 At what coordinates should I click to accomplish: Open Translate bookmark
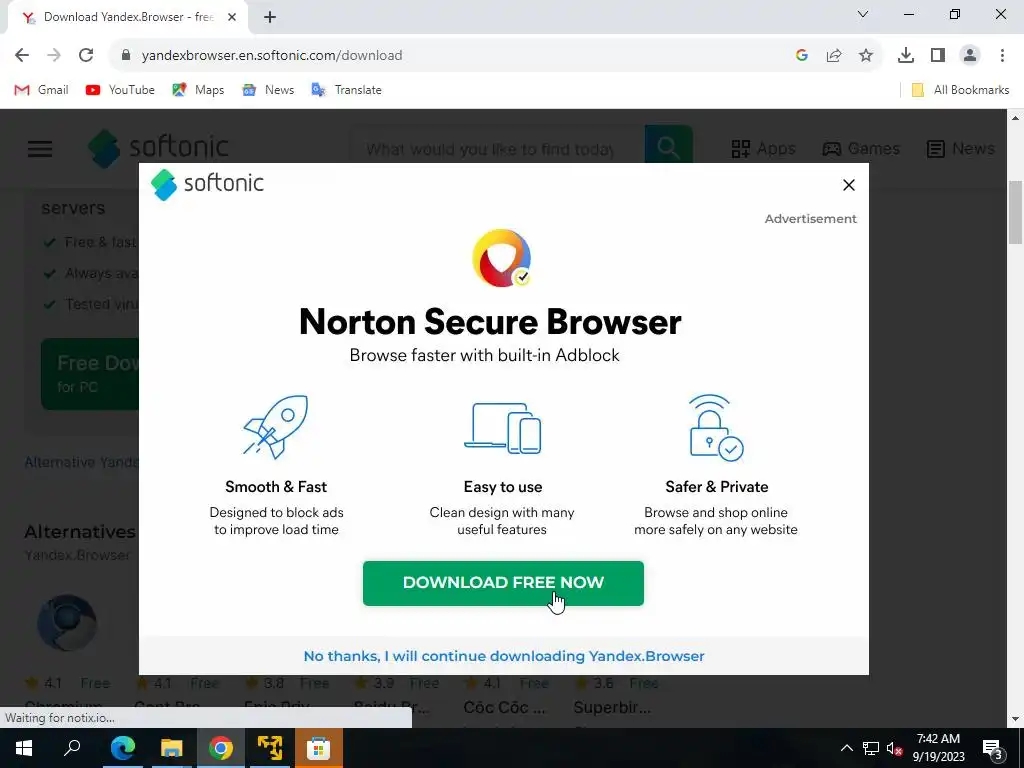pyautogui.click(x=346, y=90)
